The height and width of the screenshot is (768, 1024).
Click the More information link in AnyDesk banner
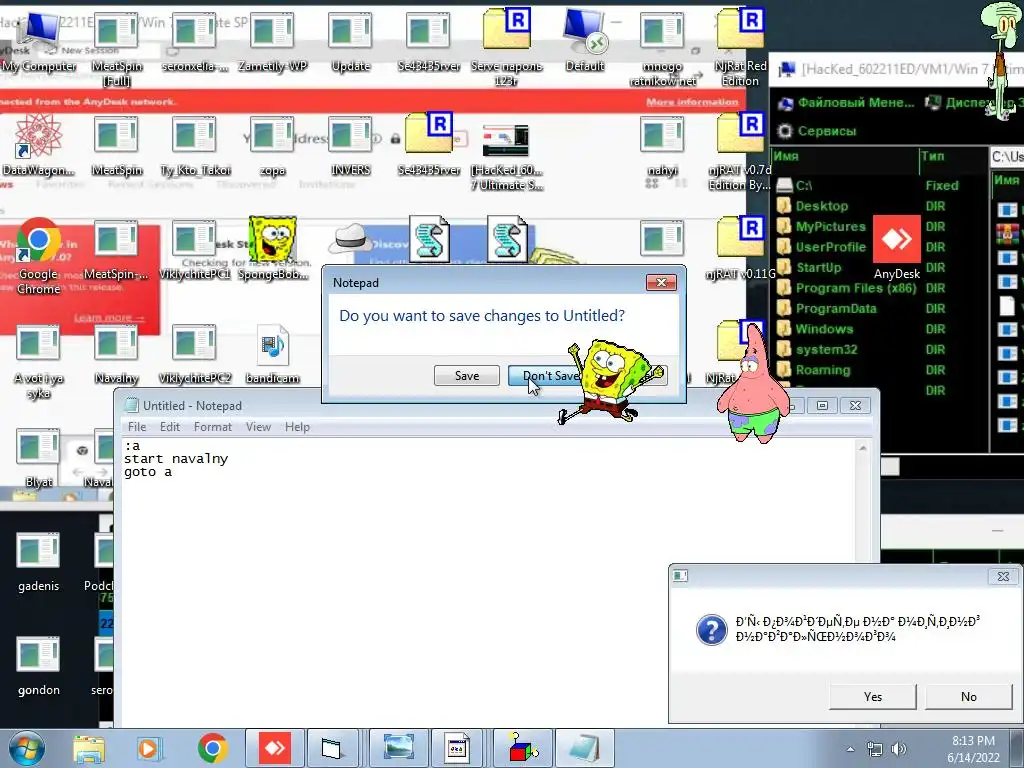tap(692, 102)
